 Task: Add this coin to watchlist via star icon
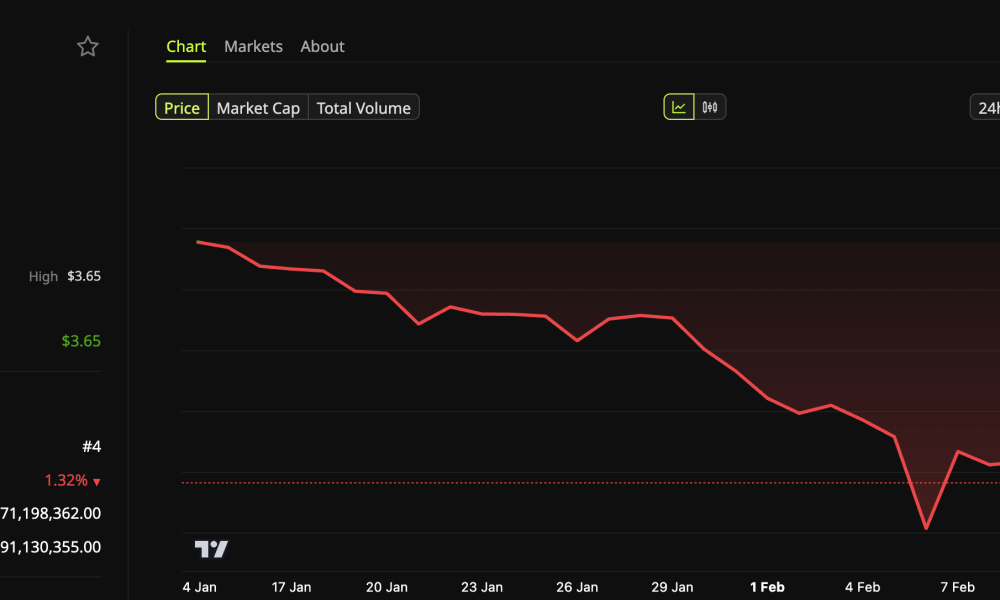point(87,46)
